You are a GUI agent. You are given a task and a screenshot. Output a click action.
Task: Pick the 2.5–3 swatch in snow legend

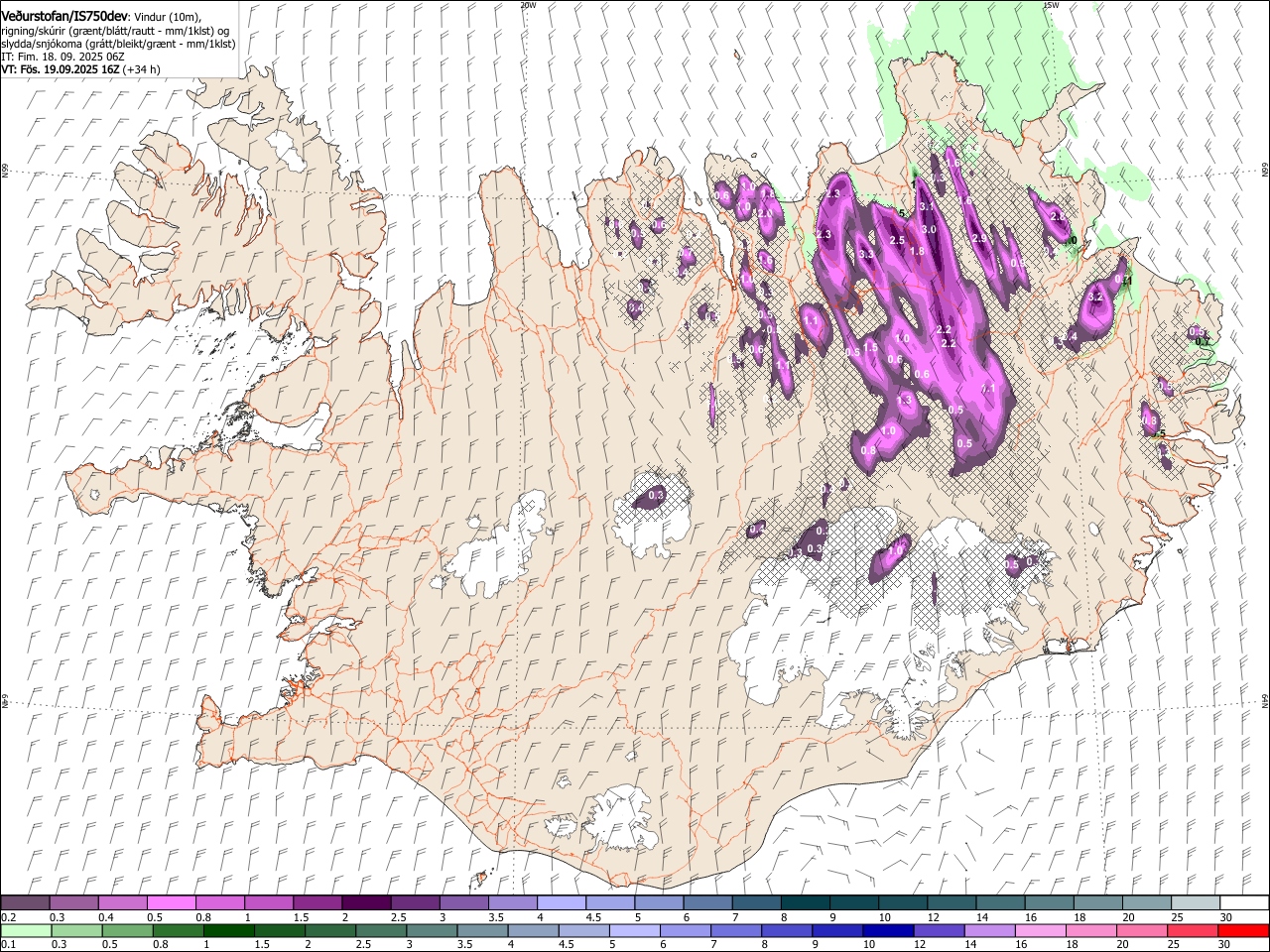(414, 903)
